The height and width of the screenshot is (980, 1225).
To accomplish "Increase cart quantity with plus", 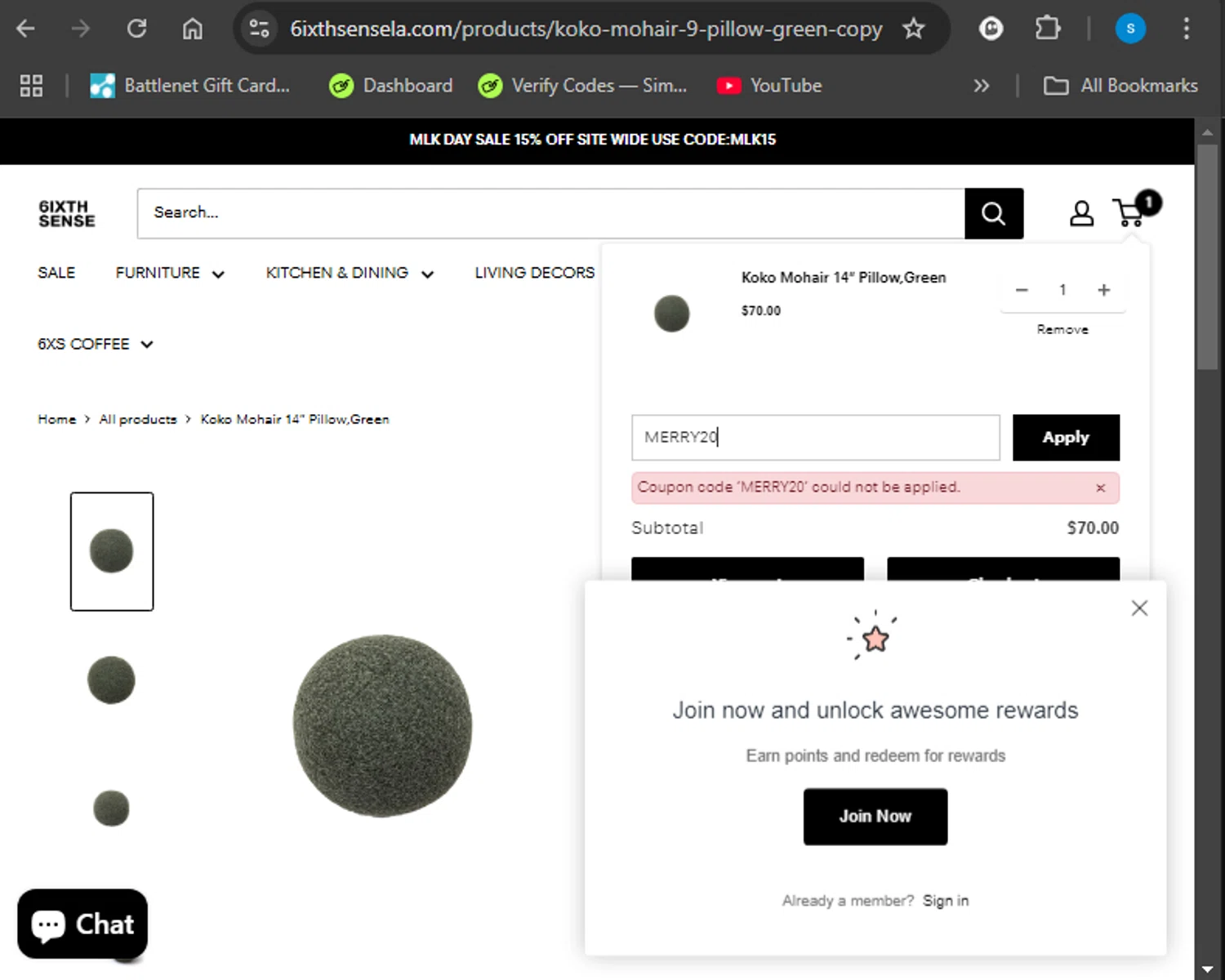I will (1104, 290).
